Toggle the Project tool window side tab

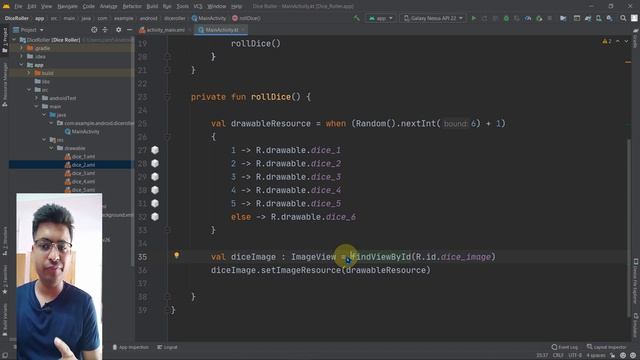click(x=5, y=40)
